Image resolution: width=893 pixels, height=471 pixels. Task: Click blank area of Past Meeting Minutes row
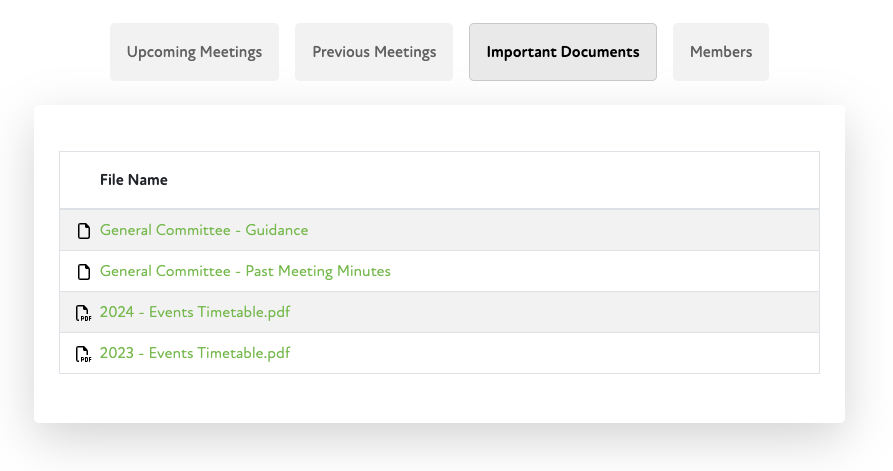[x=600, y=272]
